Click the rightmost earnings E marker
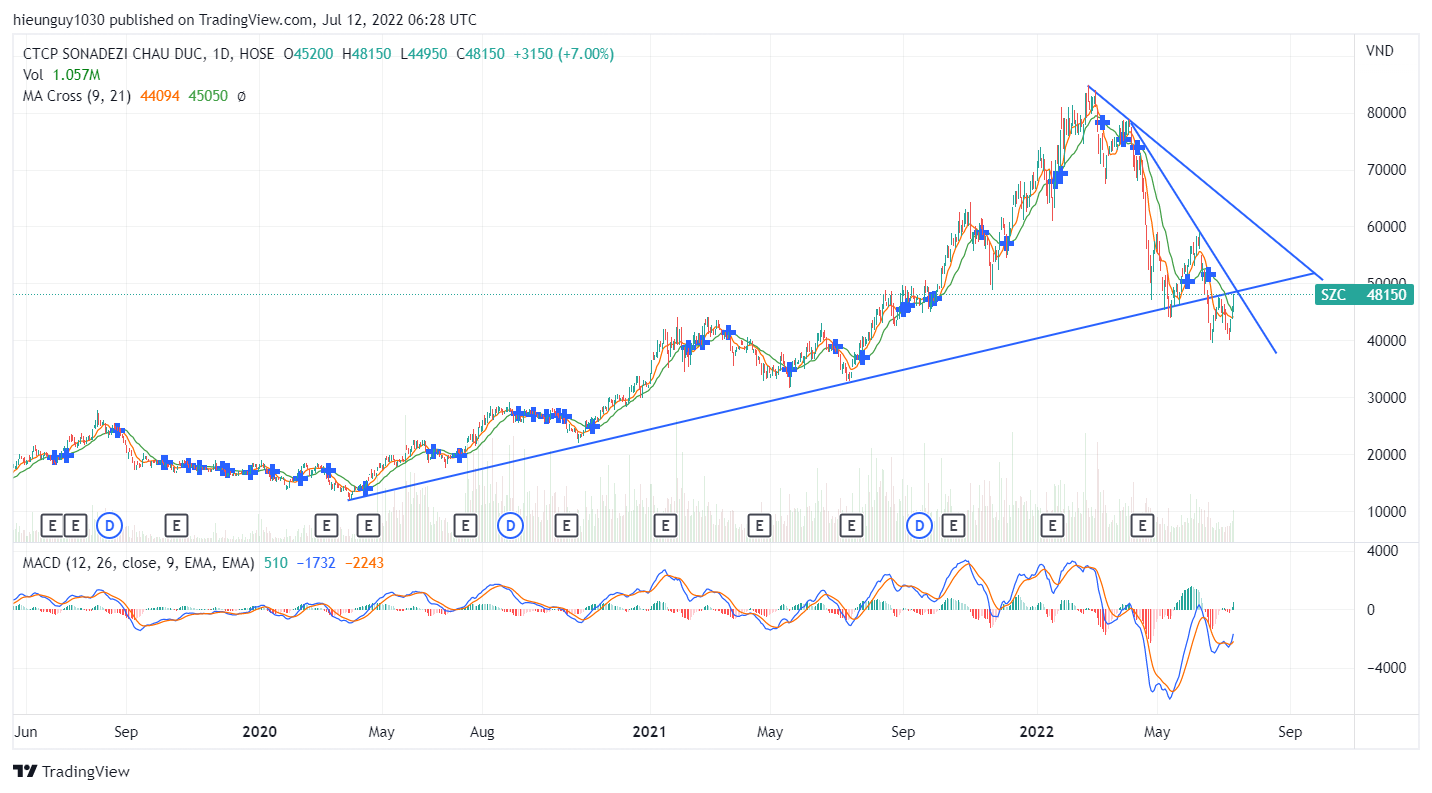 click(x=1142, y=524)
